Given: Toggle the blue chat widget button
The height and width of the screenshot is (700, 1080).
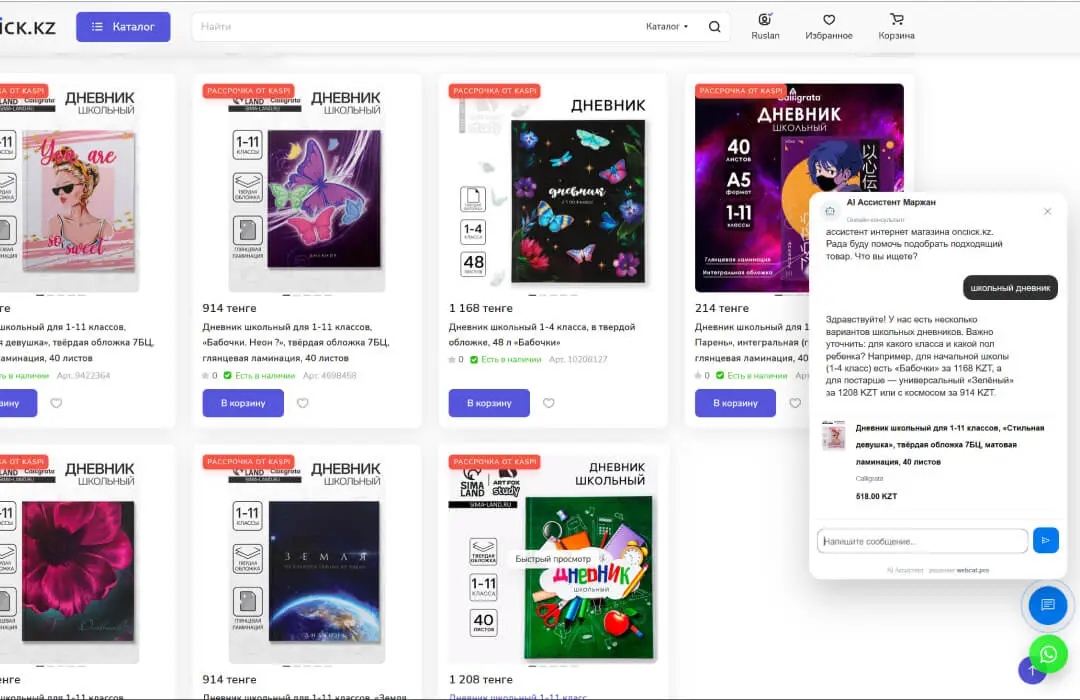Looking at the screenshot, I should [x=1048, y=605].
